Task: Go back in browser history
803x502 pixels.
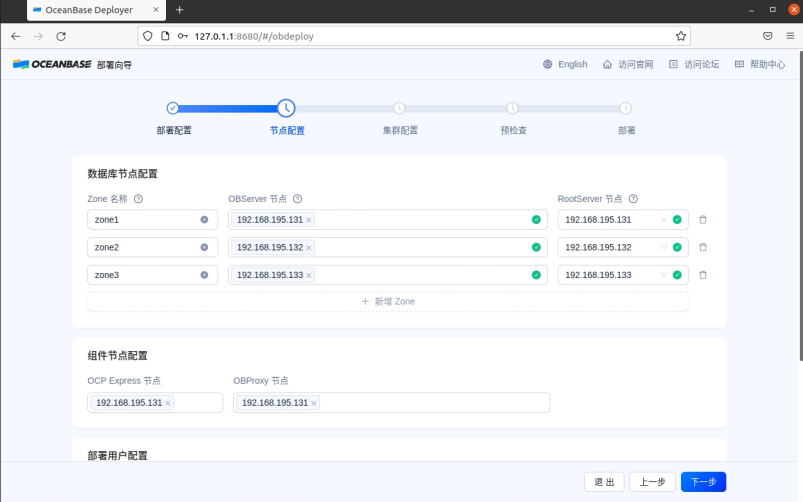Action: [x=16, y=36]
